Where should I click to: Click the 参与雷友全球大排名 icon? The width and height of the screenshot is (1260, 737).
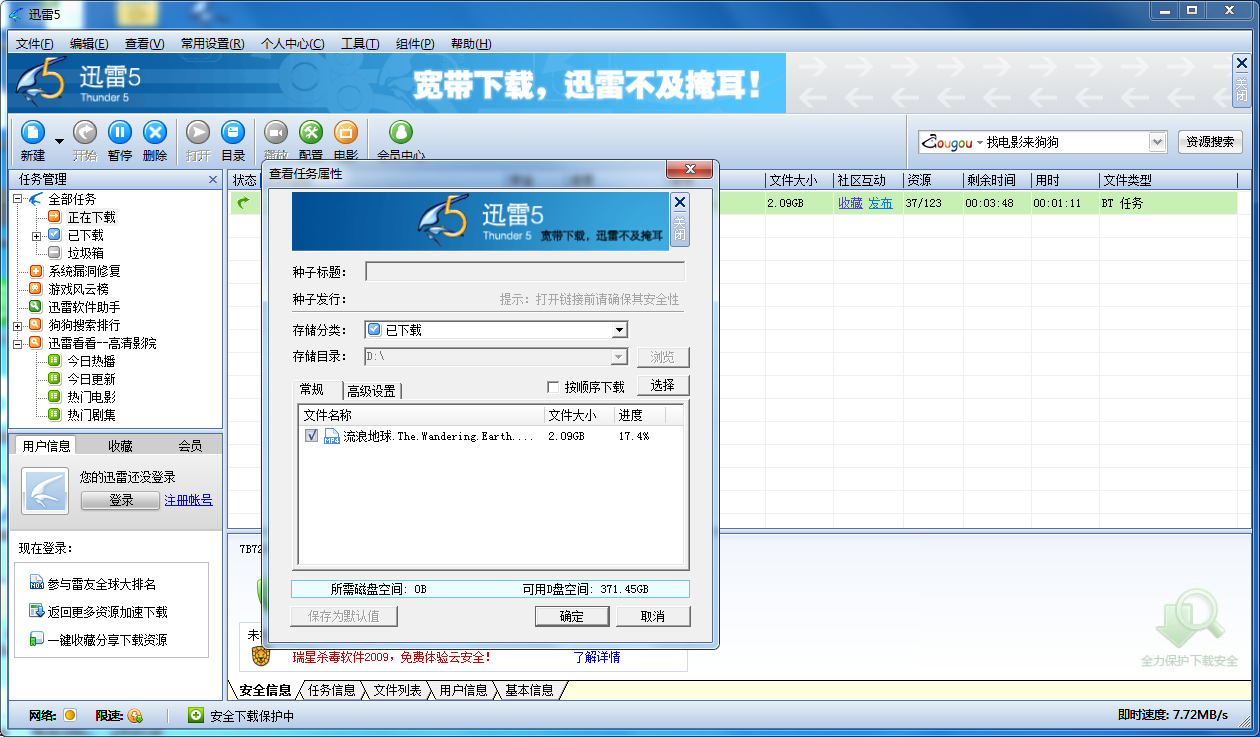[37, 584]
